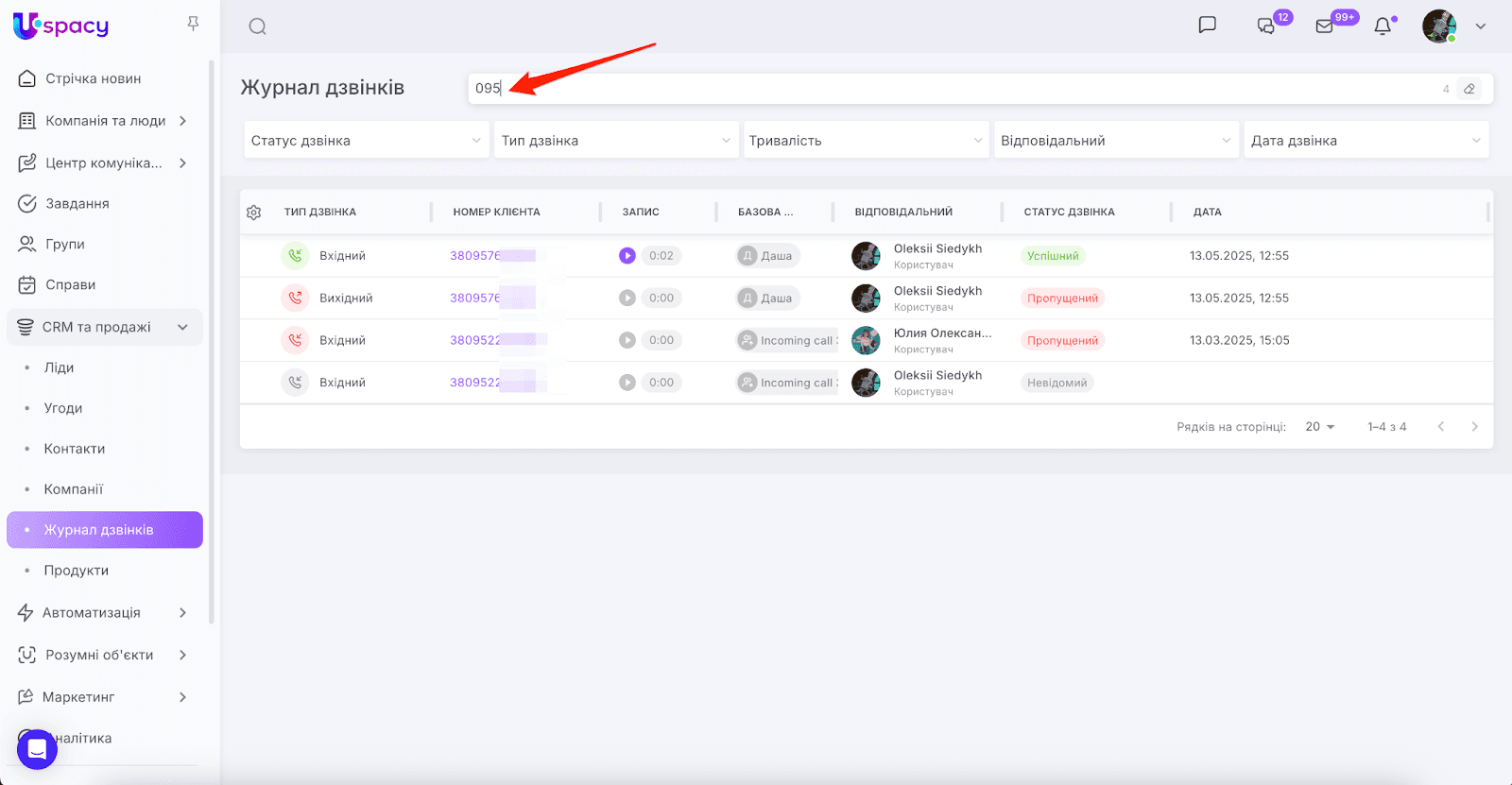
Task: Go to Контакти in sidebar
Action: (x=75, y=449)
